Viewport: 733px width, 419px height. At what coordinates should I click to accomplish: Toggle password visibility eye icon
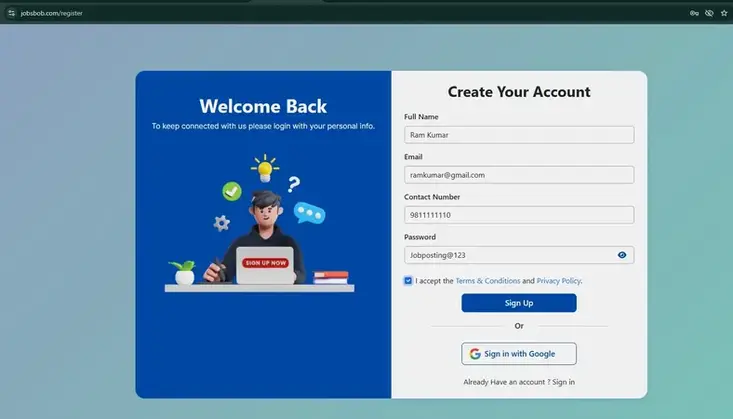(622, 255)
